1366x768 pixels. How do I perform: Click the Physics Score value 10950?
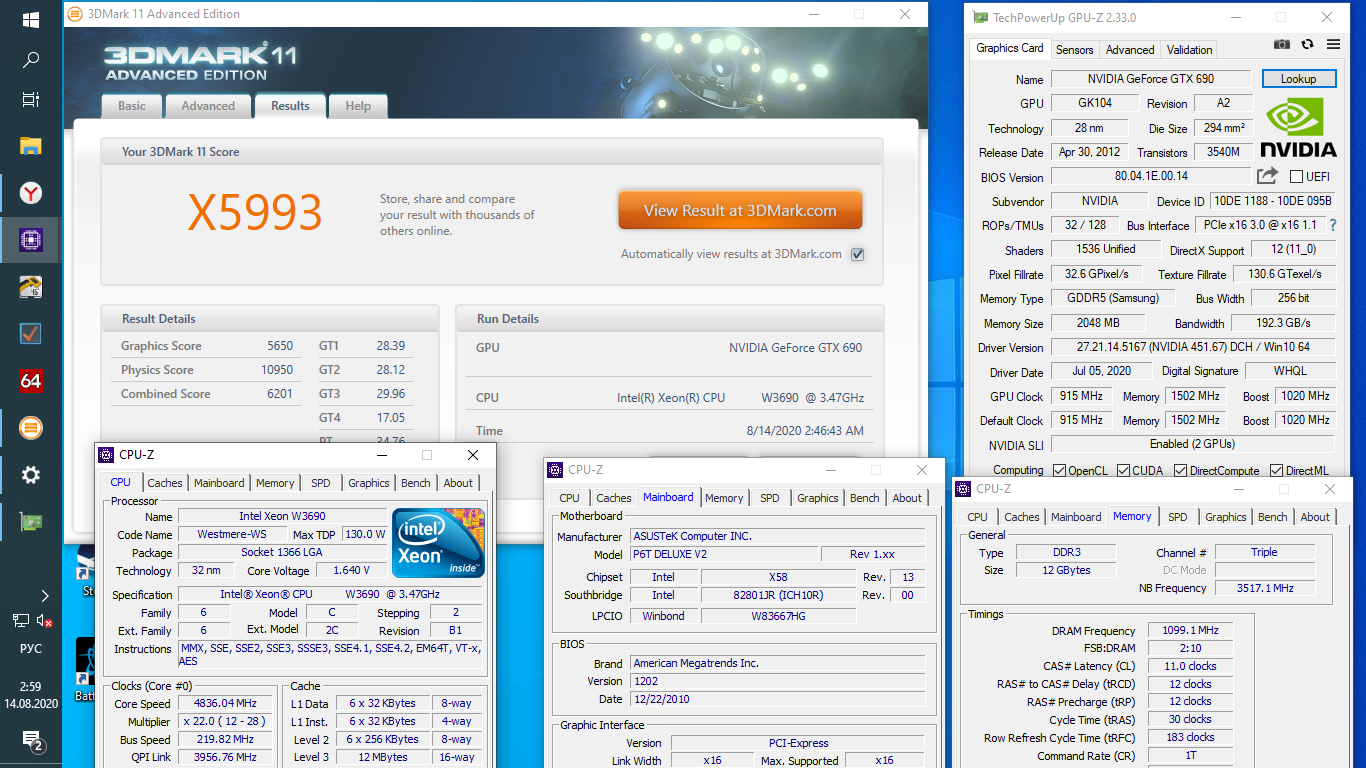[277, 370]
